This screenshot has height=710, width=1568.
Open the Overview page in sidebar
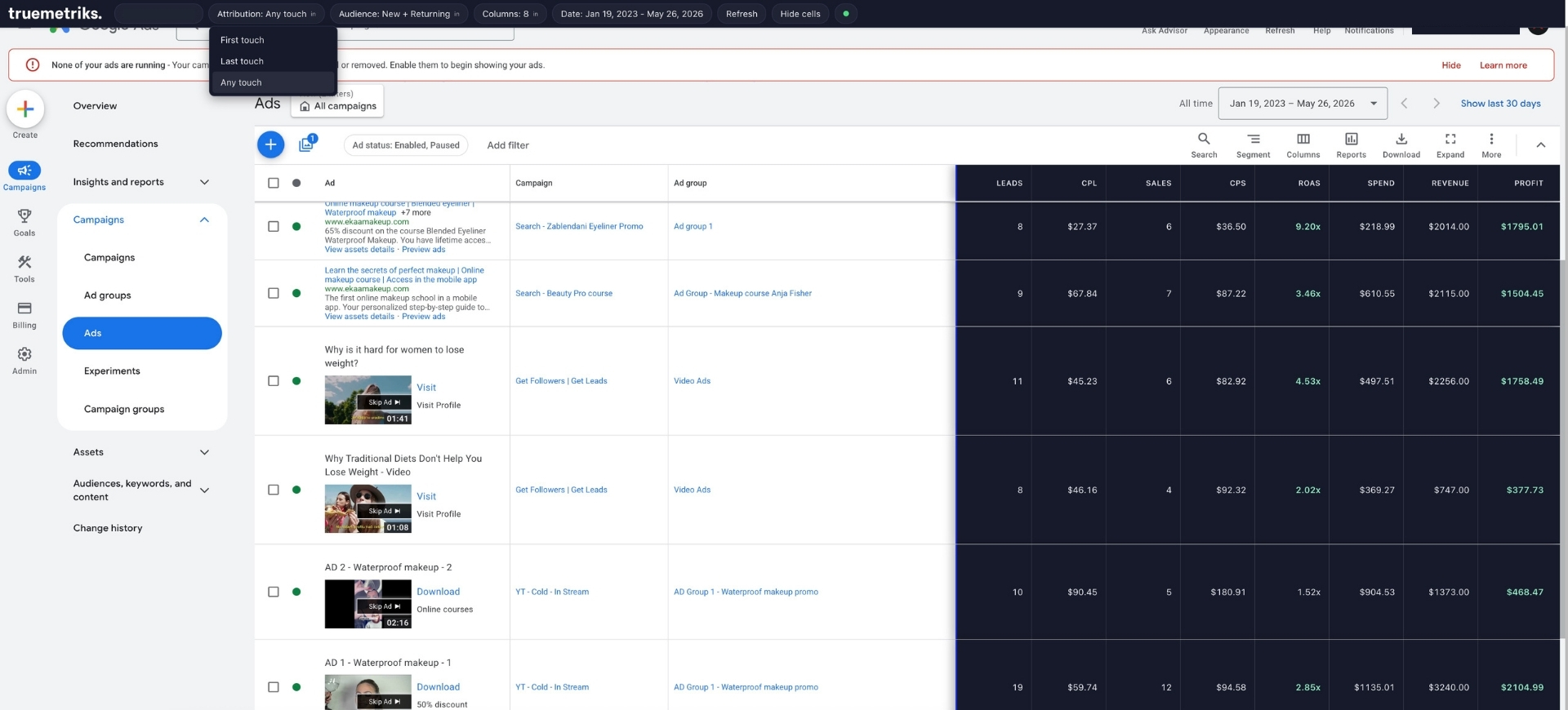(x=95, y=106)
